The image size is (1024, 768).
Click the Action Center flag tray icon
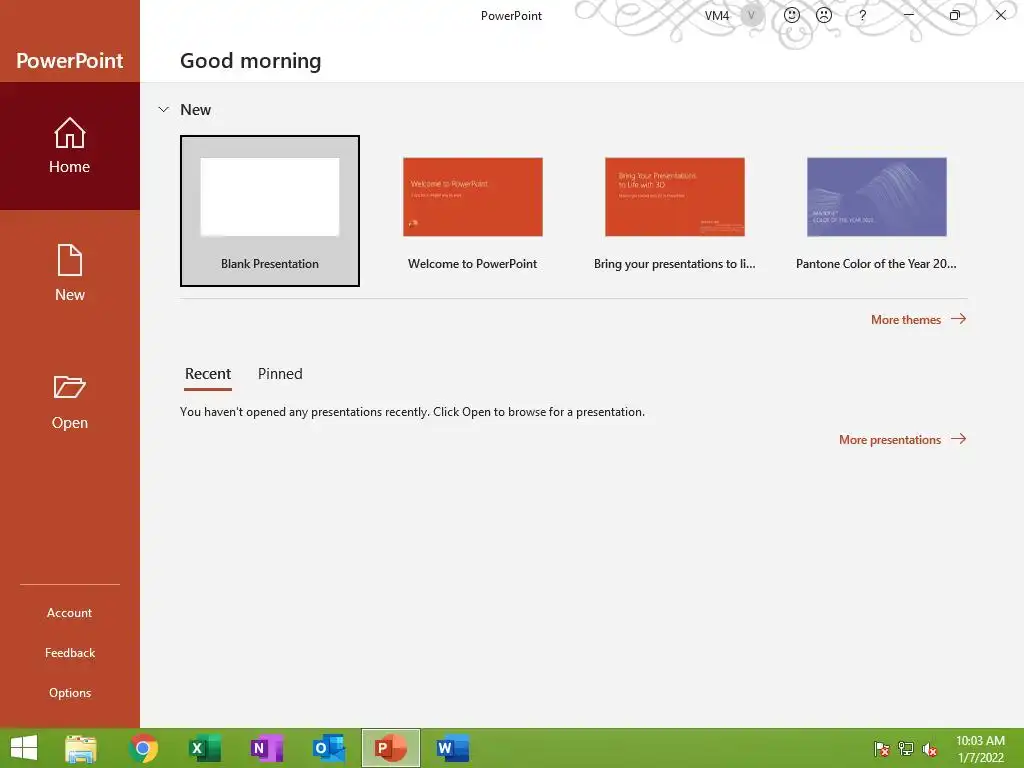pyautogui.click(x=882, y=749)
